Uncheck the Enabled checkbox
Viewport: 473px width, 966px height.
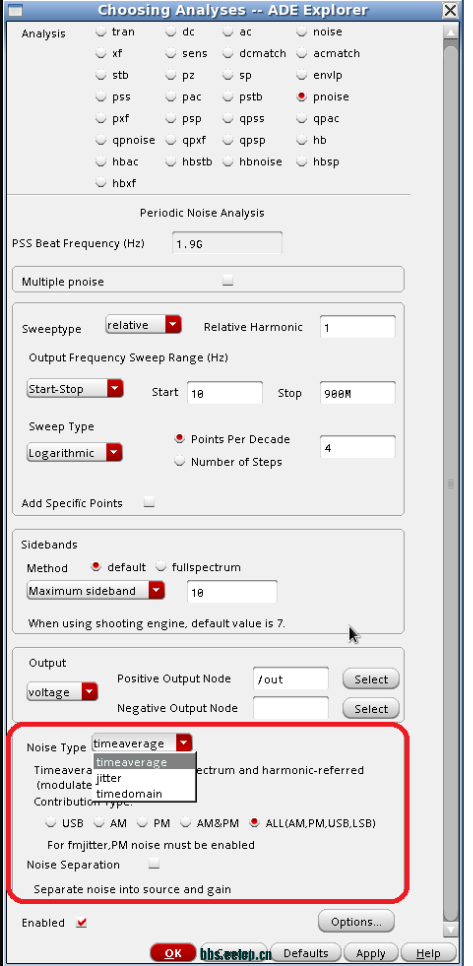(81, 923)
